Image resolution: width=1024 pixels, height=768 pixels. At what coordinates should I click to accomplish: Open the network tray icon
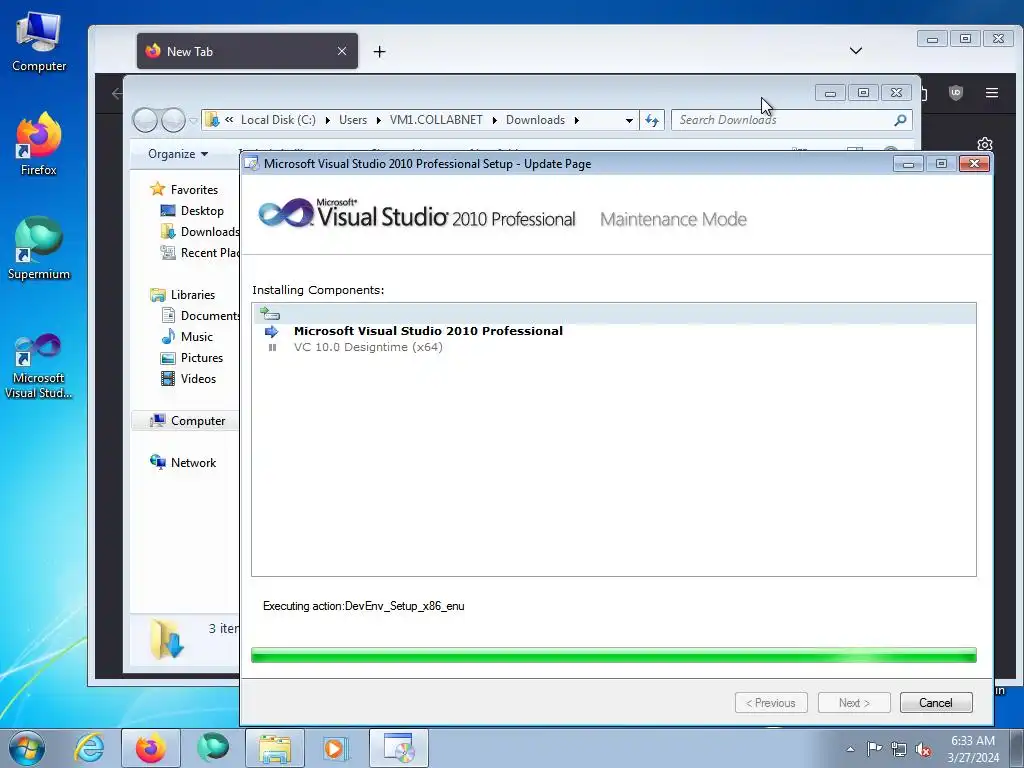pyautogui.click(x=899, y=749)
